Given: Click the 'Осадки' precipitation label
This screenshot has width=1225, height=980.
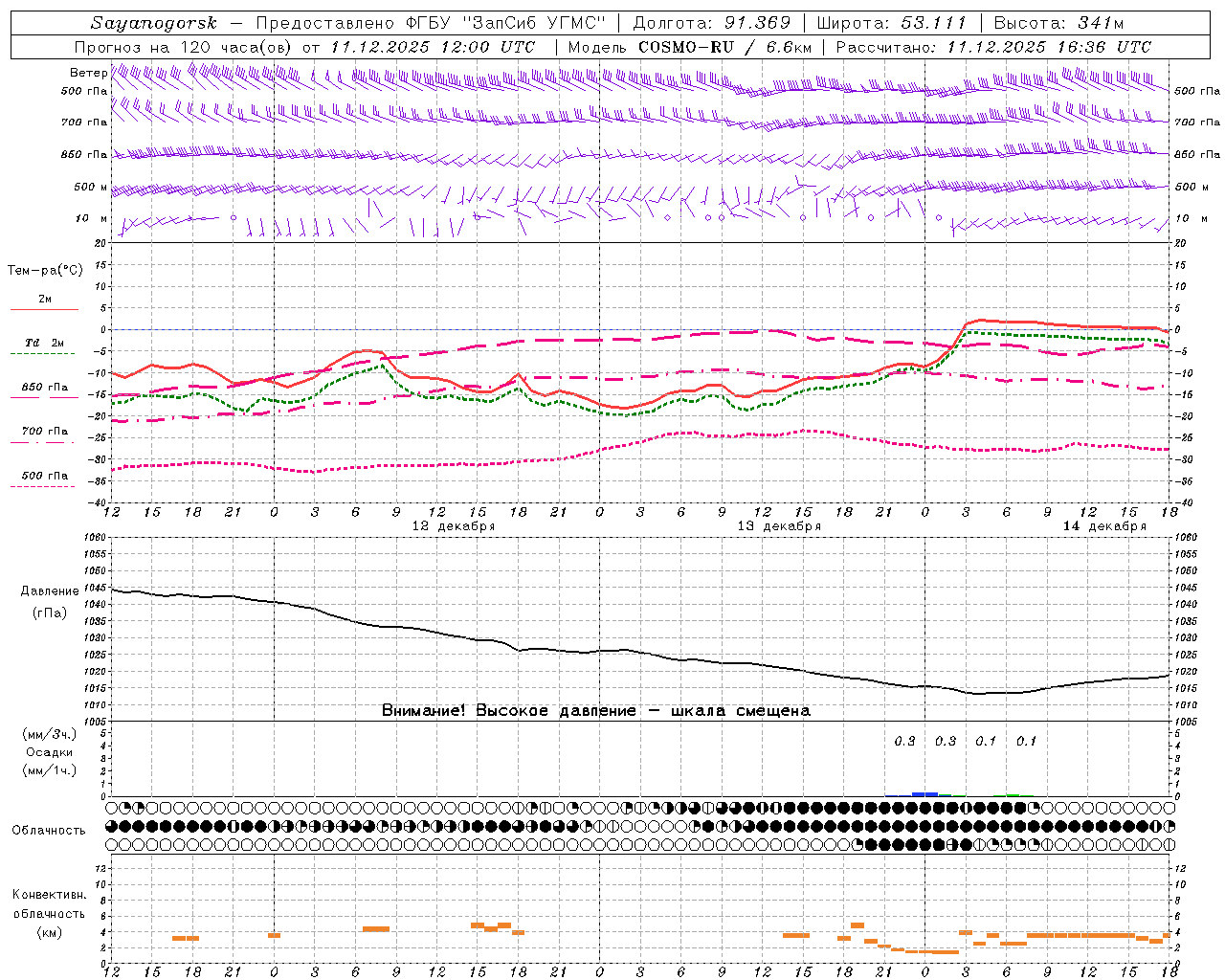Looking at the screenshot, I should click(x=50, y=752).
